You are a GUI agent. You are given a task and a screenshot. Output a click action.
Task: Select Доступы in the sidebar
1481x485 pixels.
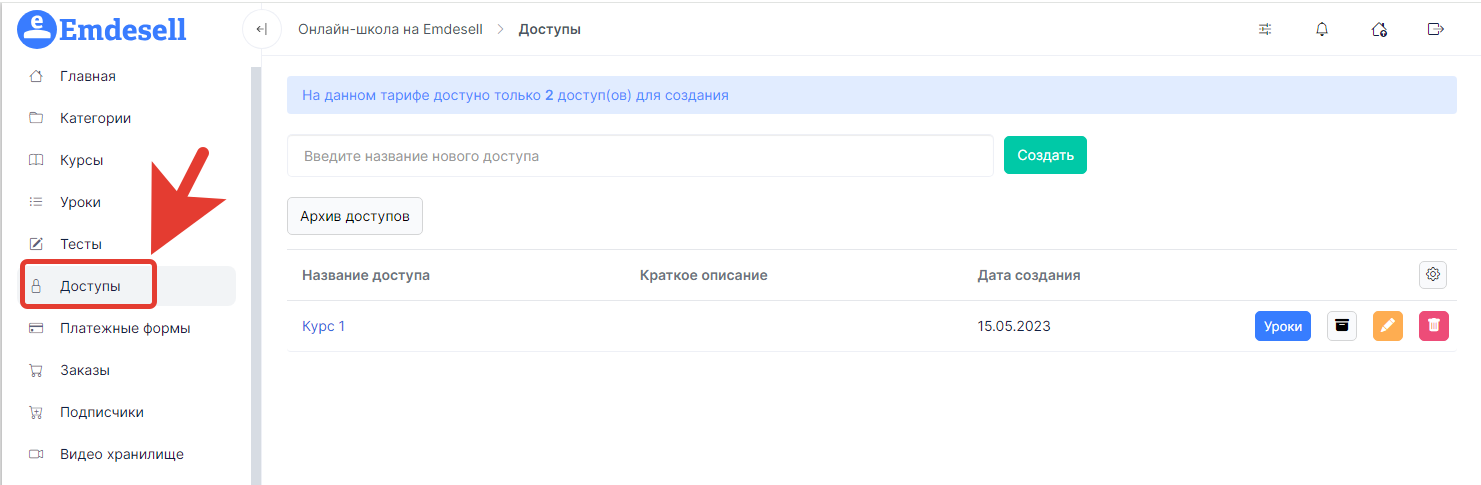[x=128, y=286]
